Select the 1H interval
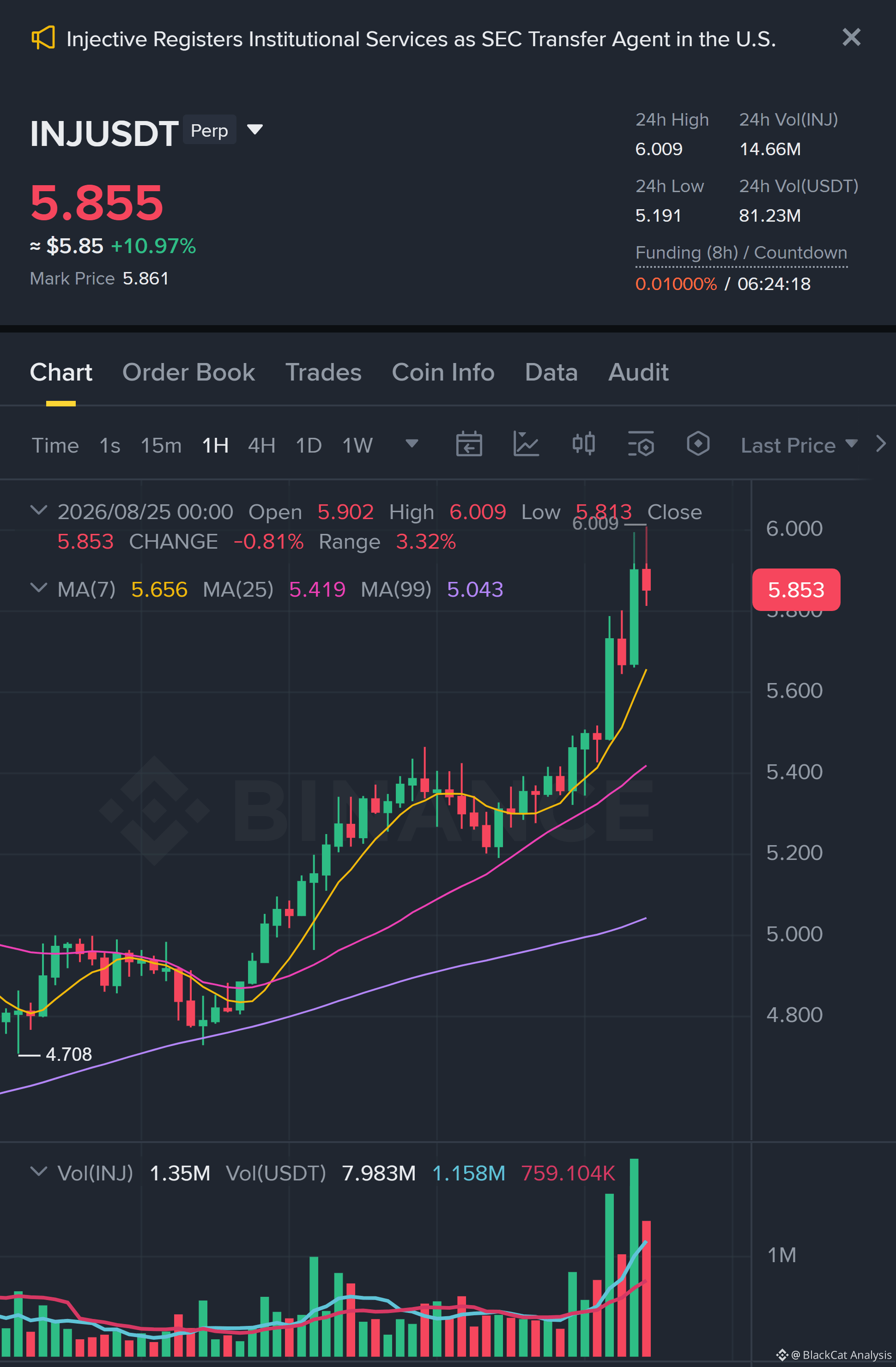Viewport: 896px width, 1367px height. [x=215, y=445]
